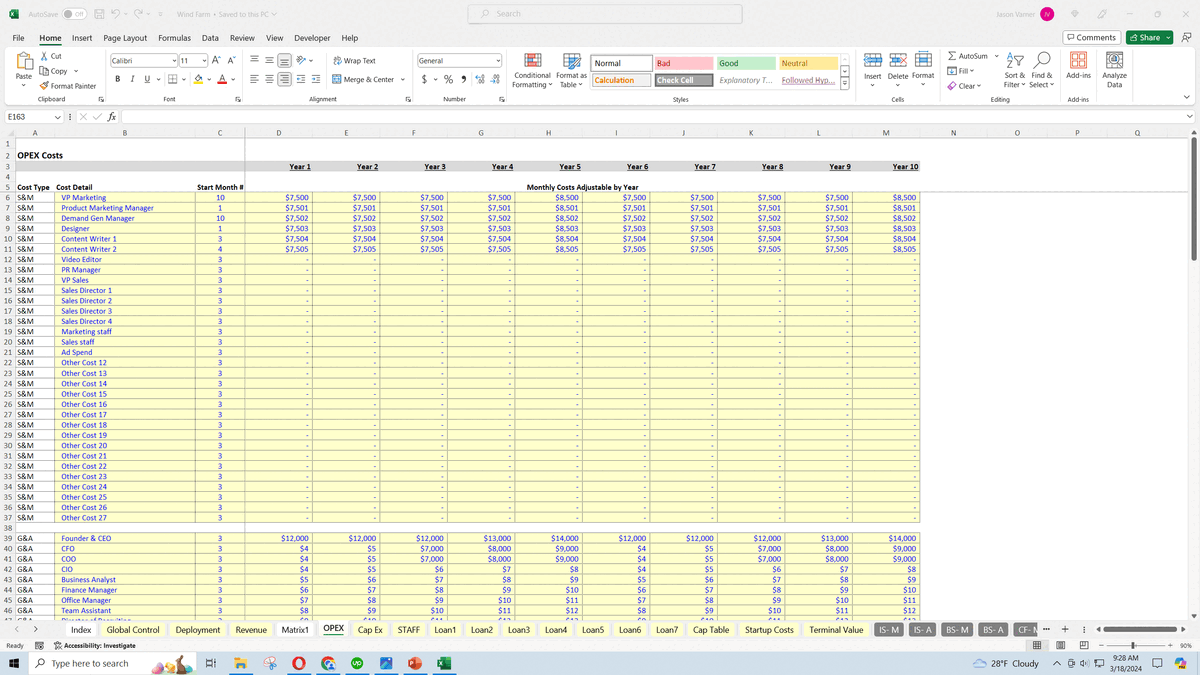Launch Analyze Data
1200x675 pixels.
click(1117, 70)
